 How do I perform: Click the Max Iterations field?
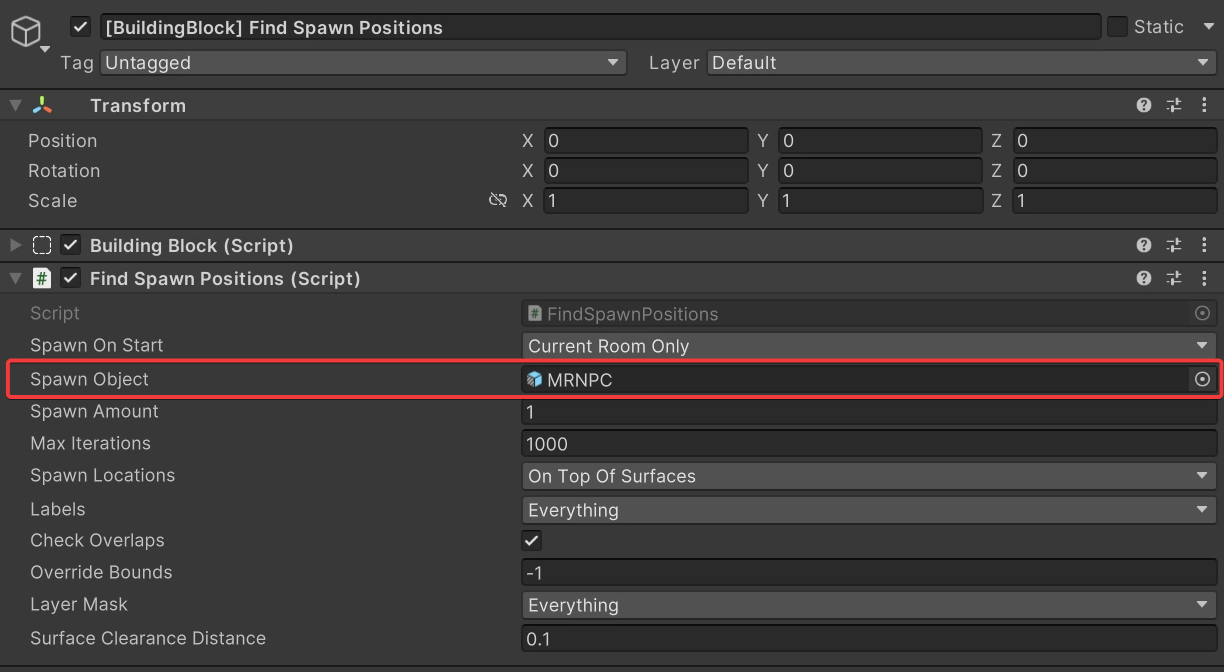[x=868, y=444]
